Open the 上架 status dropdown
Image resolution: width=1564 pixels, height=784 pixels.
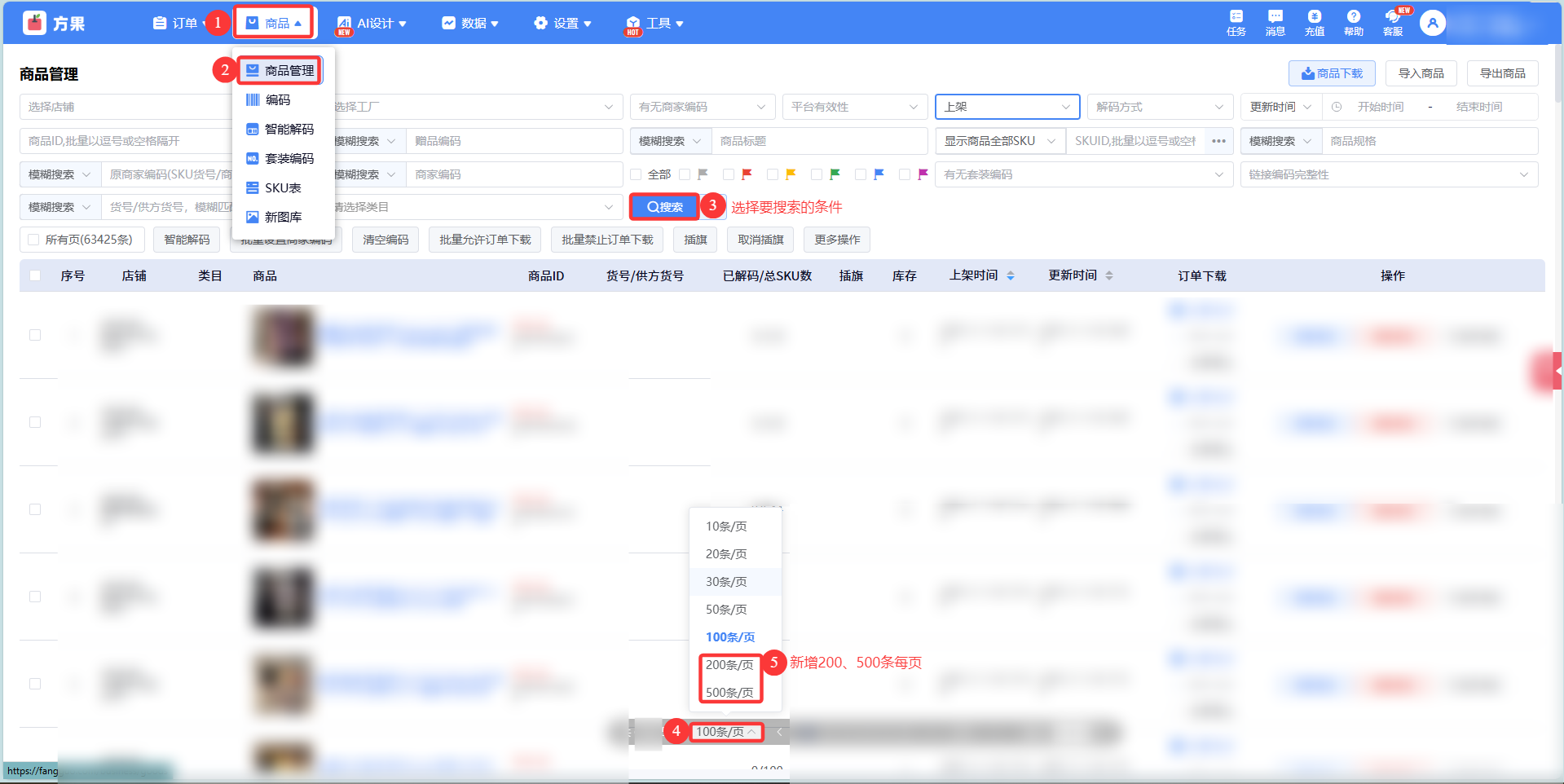1007,107
